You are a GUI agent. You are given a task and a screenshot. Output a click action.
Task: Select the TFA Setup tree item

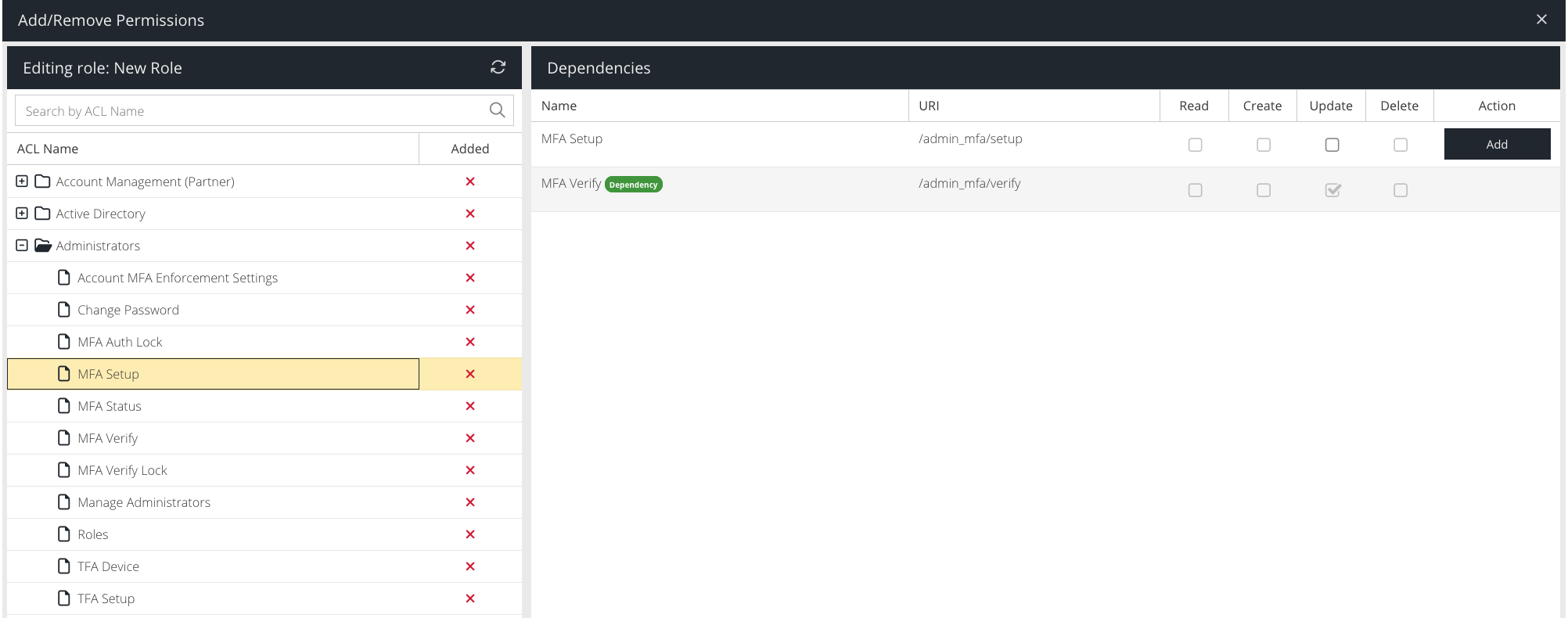point(106,598)
